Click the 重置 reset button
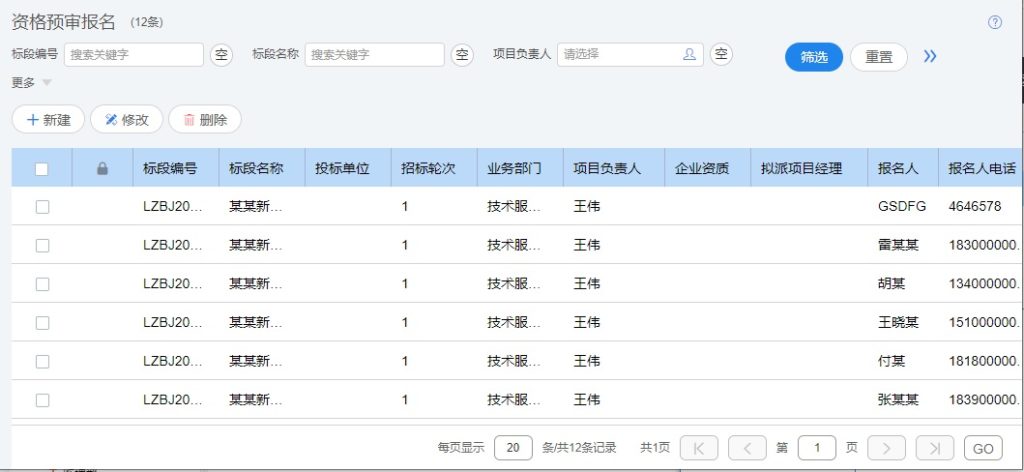 pyautogui.click(x=878, y=57)
